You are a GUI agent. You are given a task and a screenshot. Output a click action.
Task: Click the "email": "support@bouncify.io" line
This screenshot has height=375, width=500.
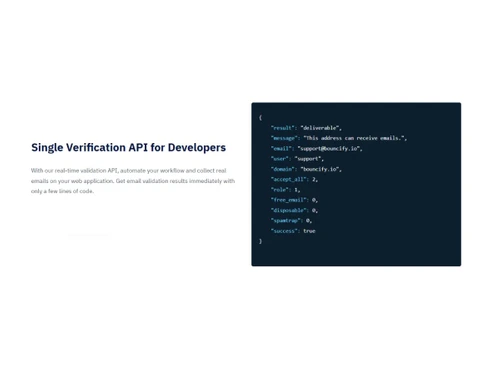pyautogui.click(x=316, y=149)
